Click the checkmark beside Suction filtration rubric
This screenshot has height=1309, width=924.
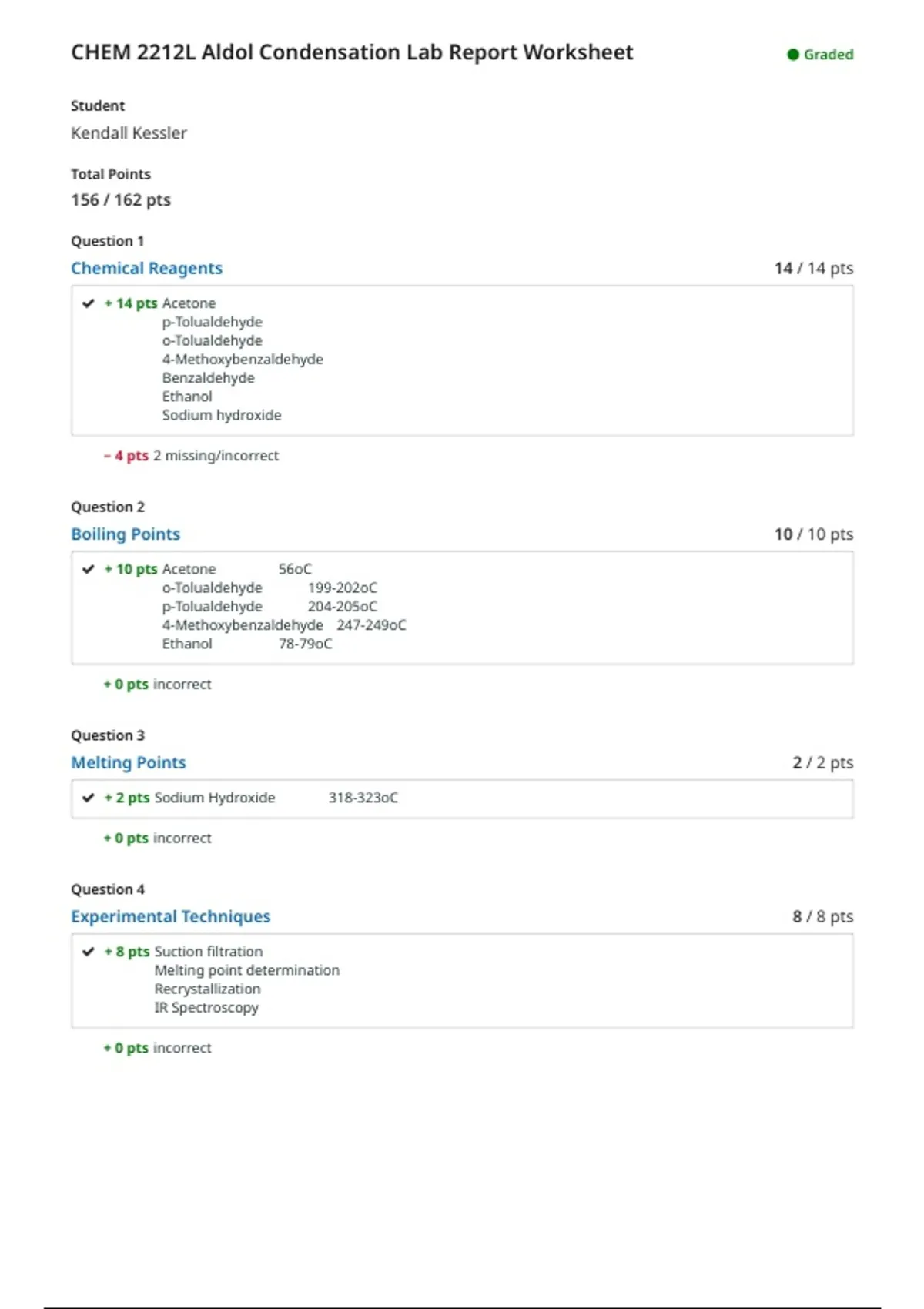89,952
